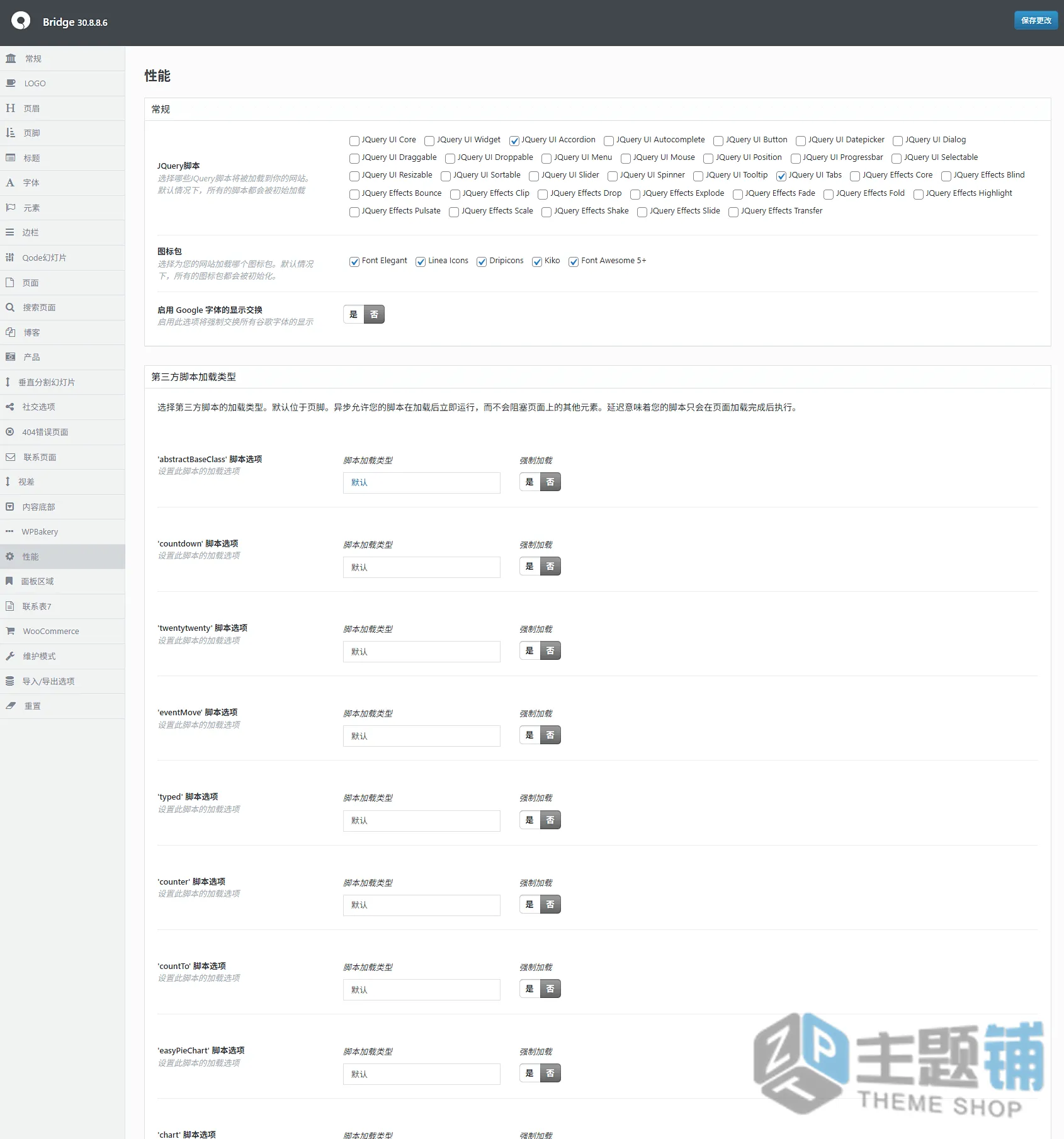Click the 面板区域 bookmark icon
This screenshot has width=1064, height=1139.
9,581
